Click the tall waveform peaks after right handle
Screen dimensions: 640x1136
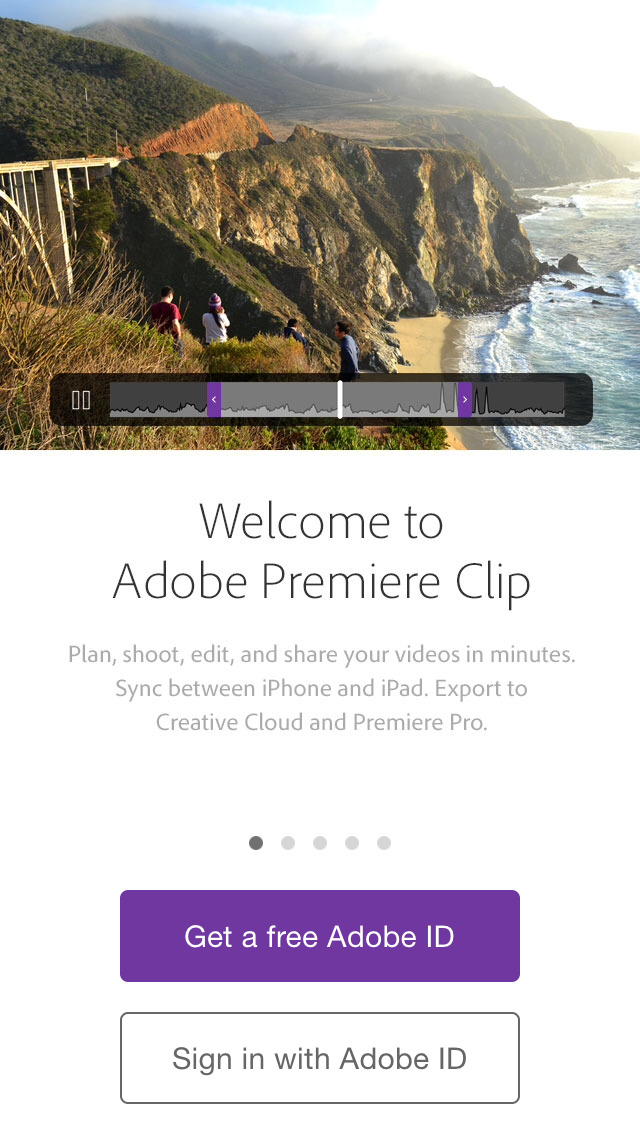click(481, 400)
